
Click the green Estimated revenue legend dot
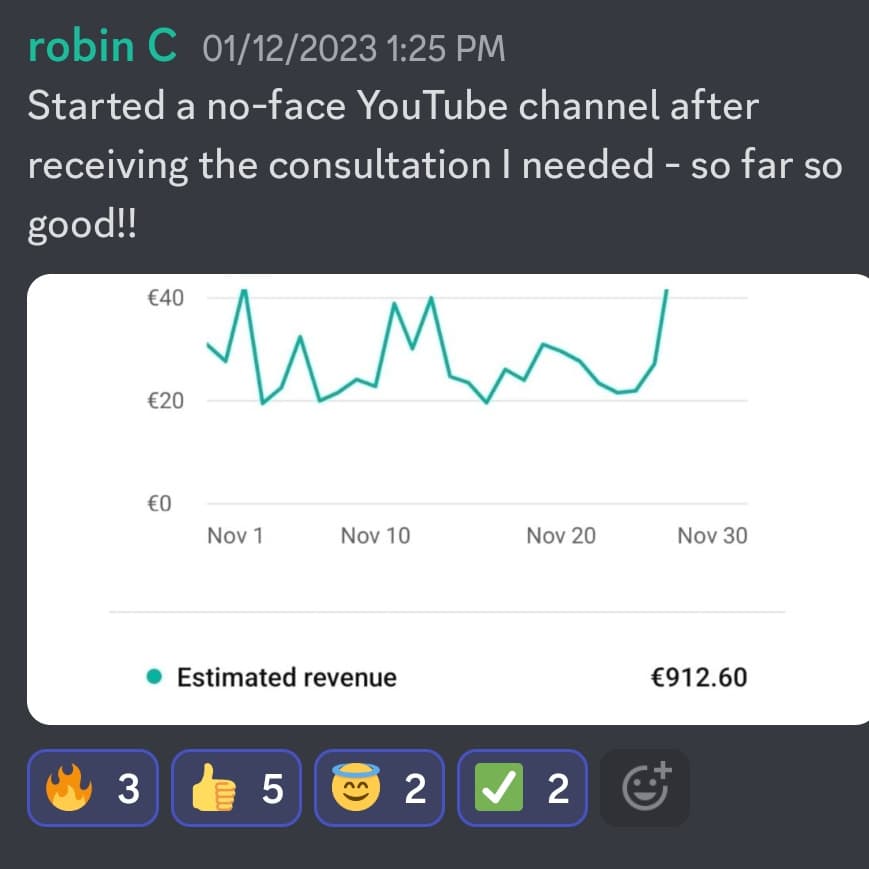pos(154,677)
